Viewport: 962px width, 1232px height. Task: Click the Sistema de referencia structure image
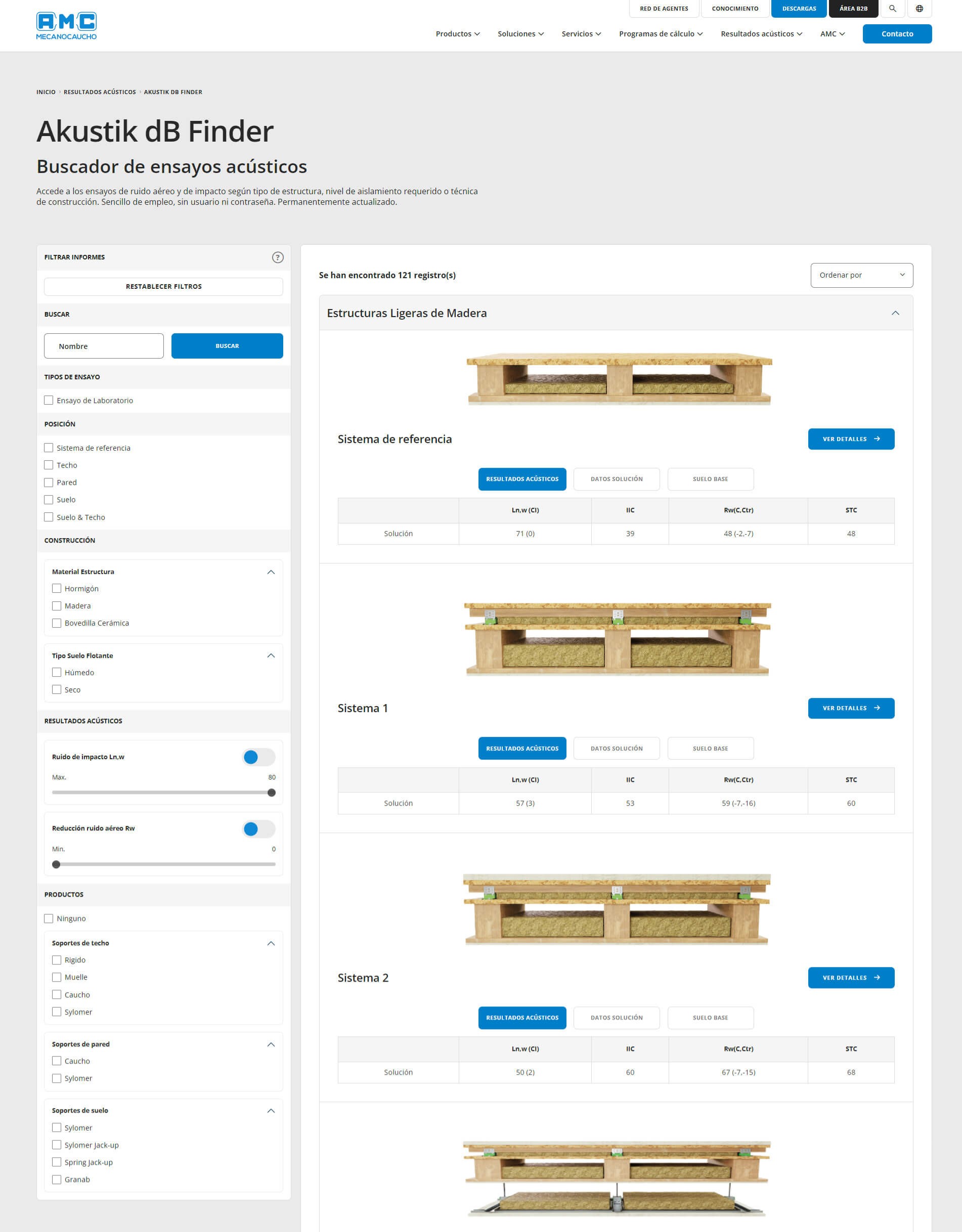[619, 379]
